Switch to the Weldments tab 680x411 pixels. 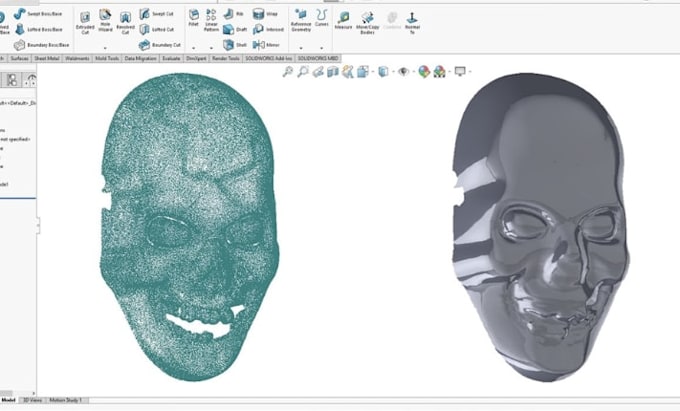(78, 59)
